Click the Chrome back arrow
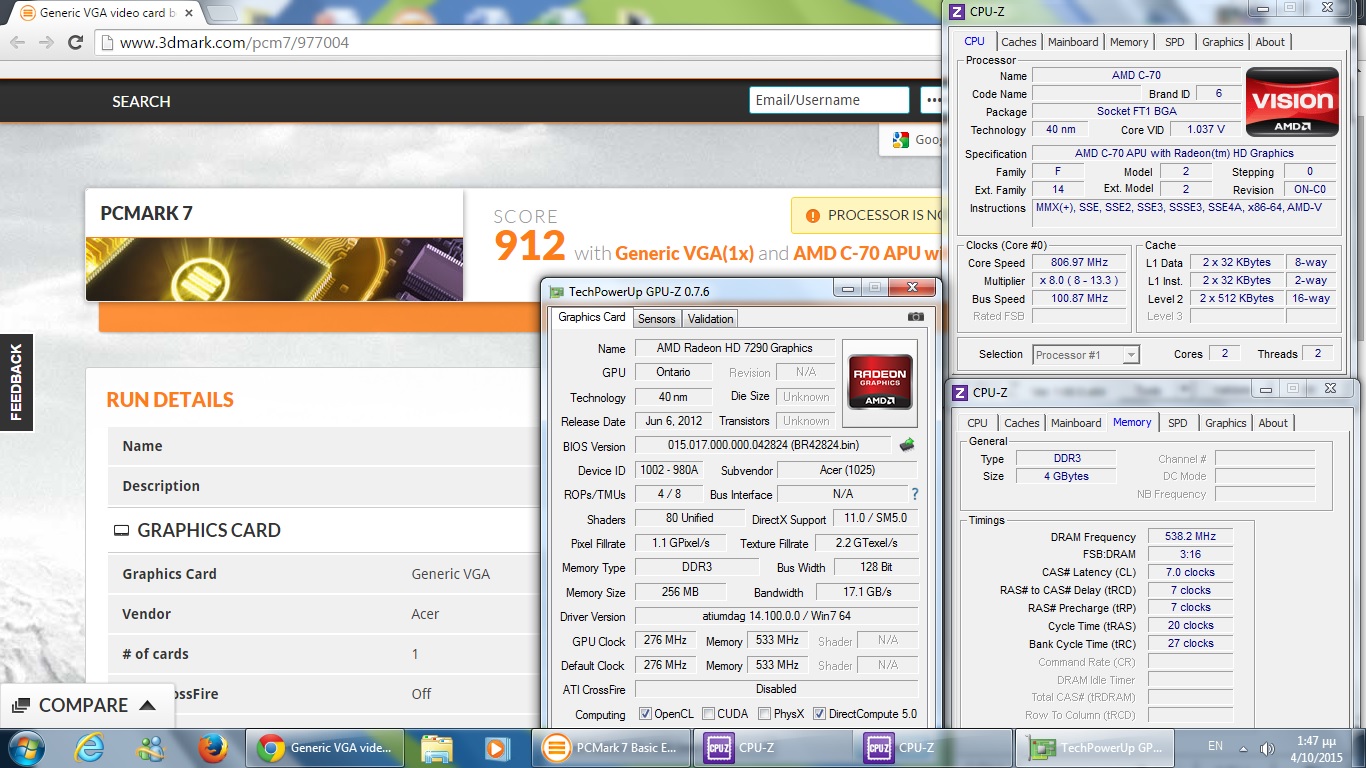This screenshot has height=768, width=1366. coord(17,42)
